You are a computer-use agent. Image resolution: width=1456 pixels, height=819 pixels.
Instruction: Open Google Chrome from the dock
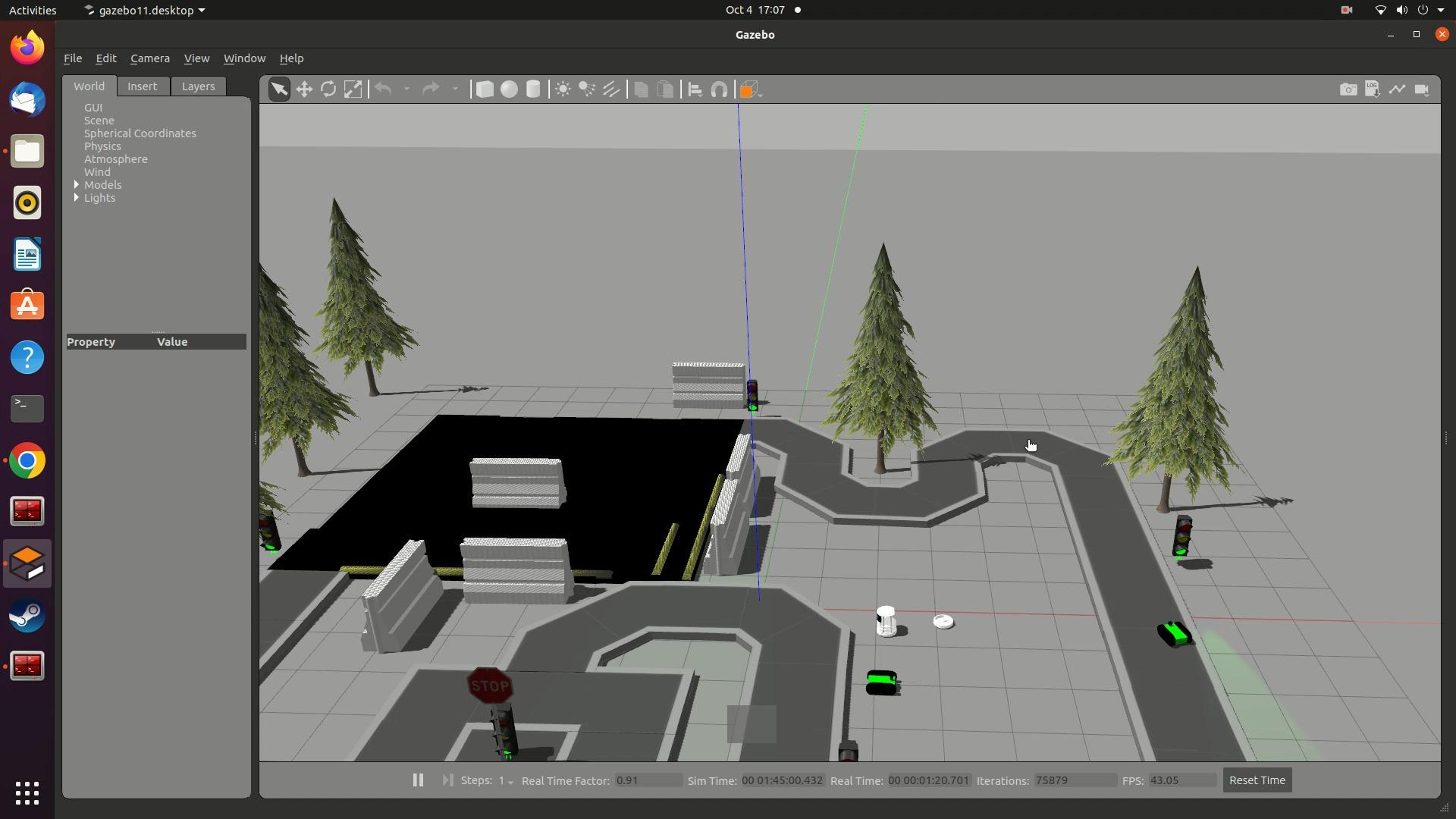pos(27,460)
